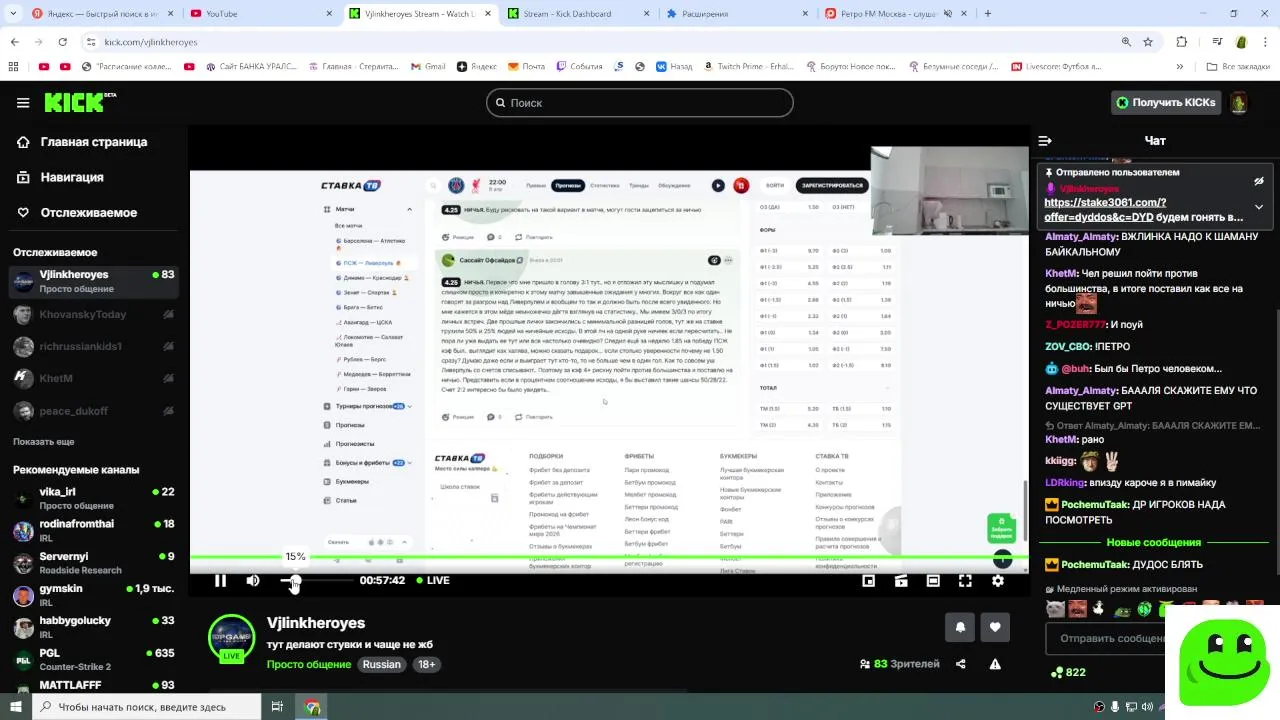
Task: Click the address bar URL kick.com/vjlinkheroyes
Action: click(x=151, y=42)
